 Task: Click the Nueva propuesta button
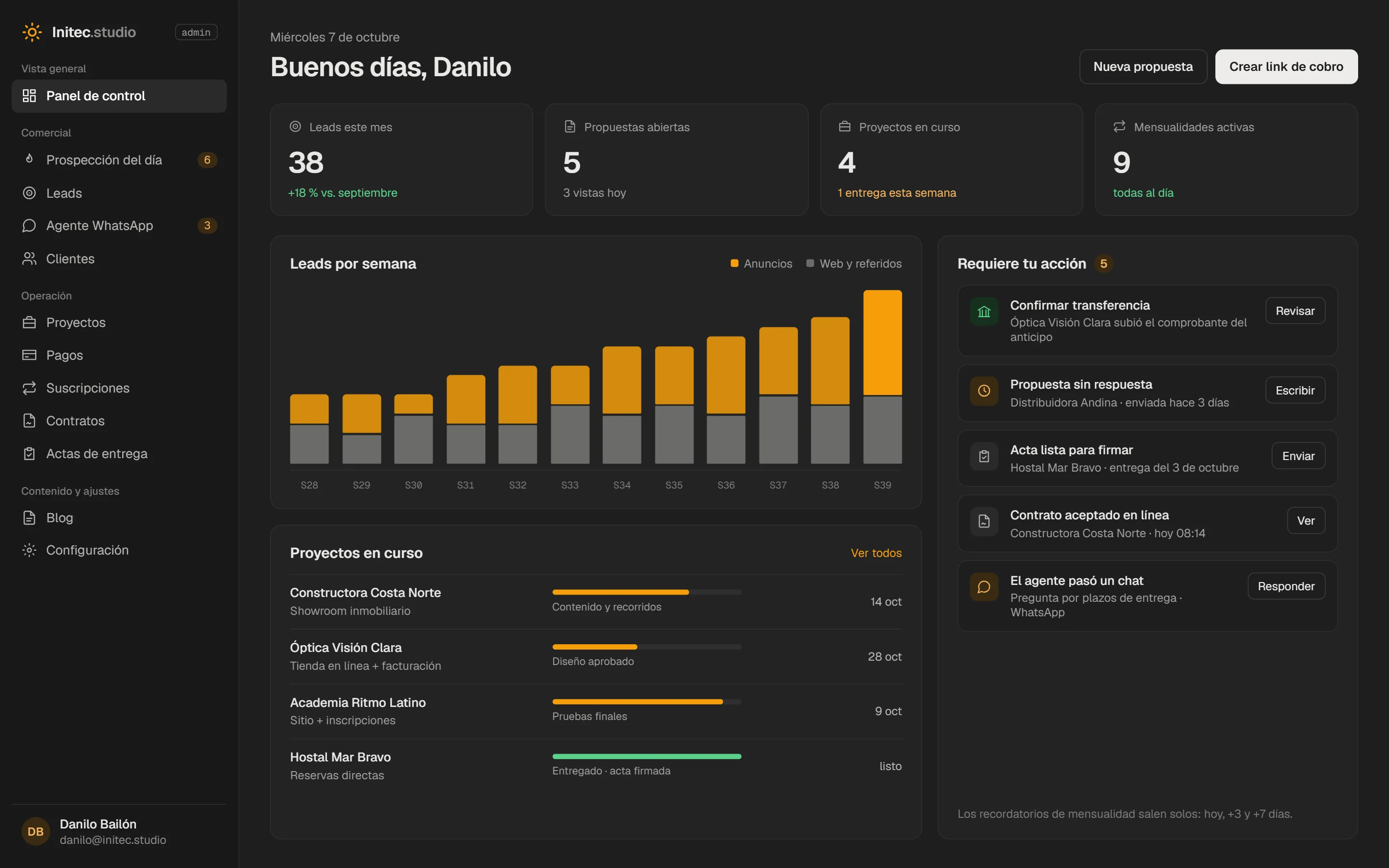tap(1143, 67)
